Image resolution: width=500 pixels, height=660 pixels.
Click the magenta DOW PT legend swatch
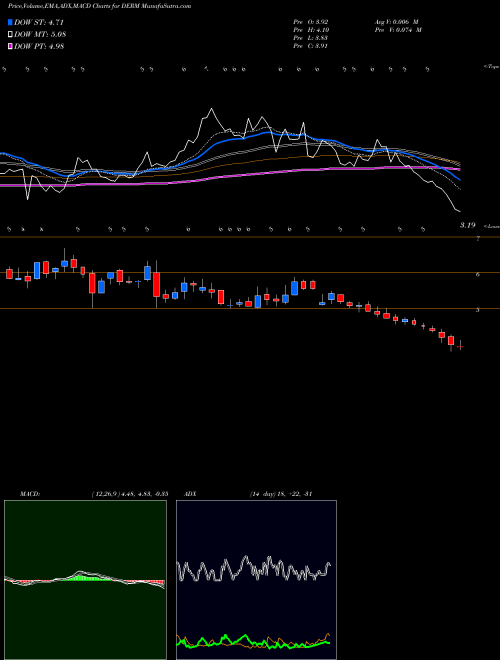10,46
